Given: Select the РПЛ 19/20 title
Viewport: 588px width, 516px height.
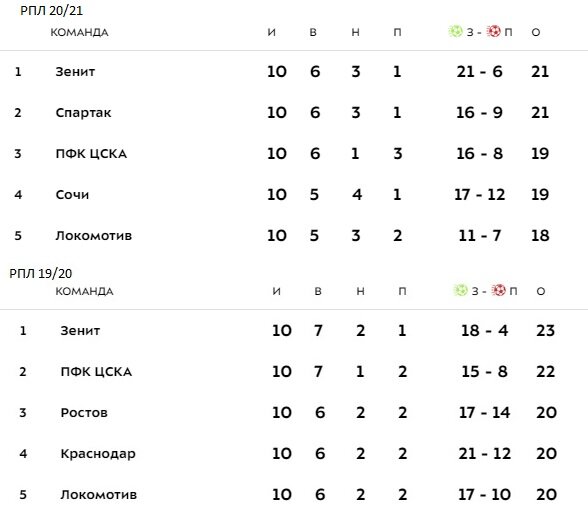Looking at the screenshot, I should (40, 273).
